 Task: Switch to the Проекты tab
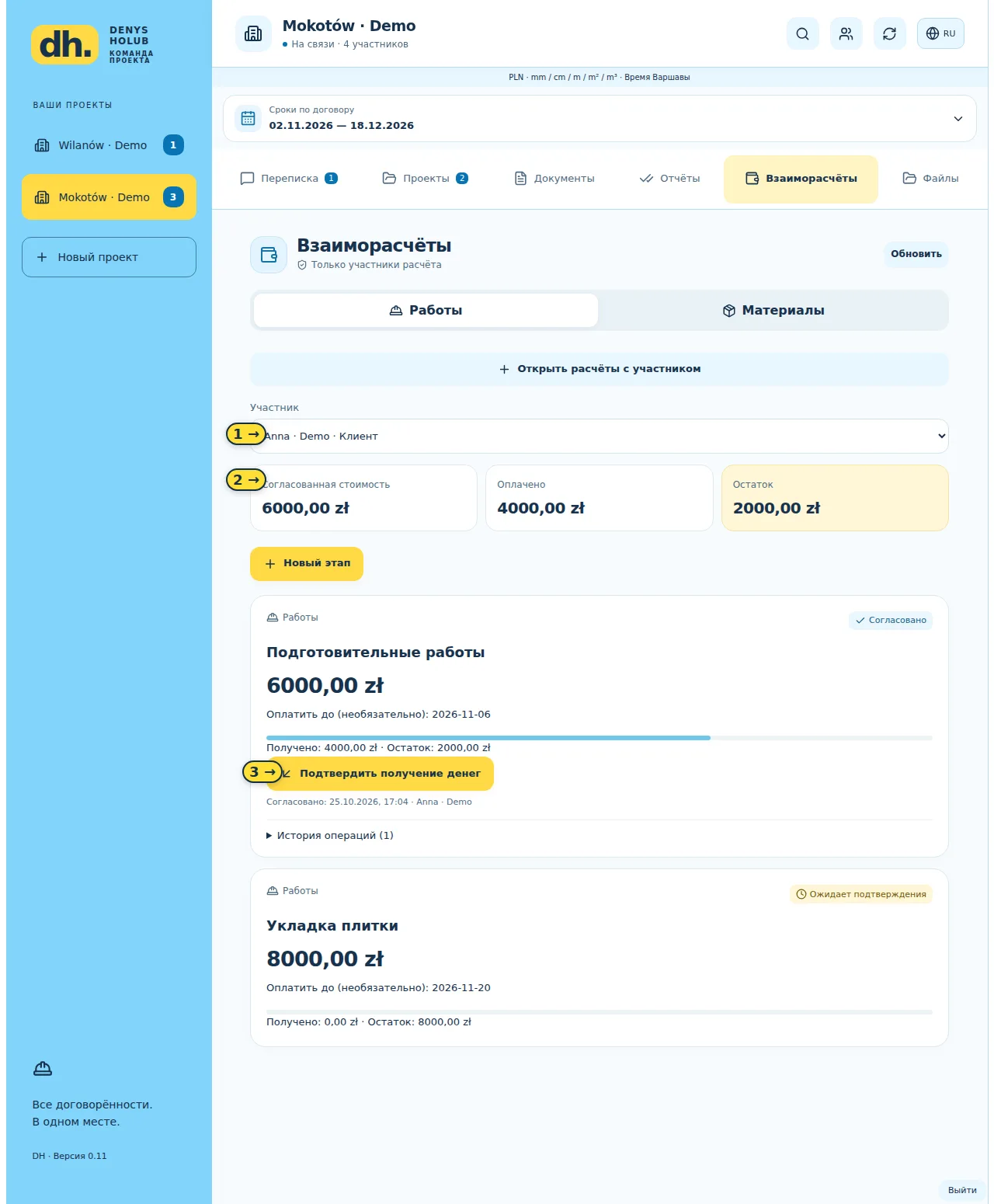[x=426, y=179]
